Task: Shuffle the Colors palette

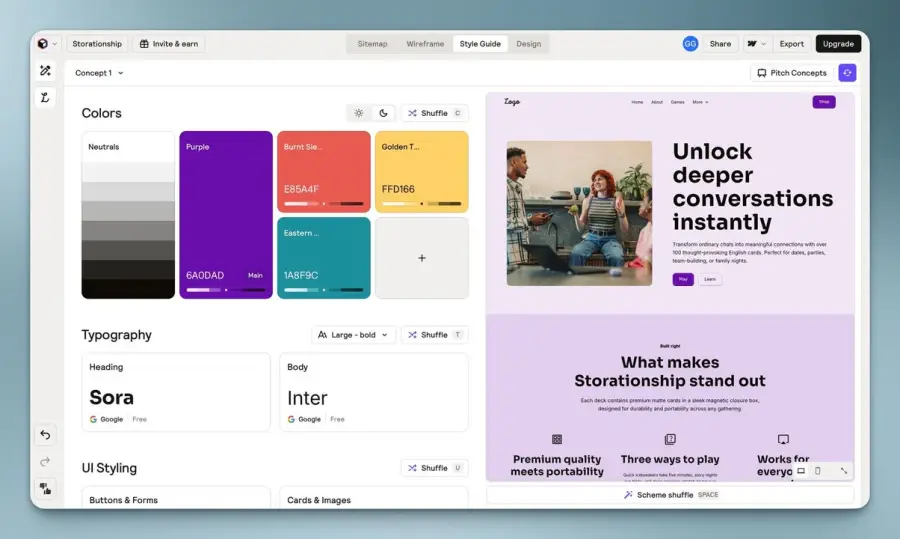Action: (435, 113)
